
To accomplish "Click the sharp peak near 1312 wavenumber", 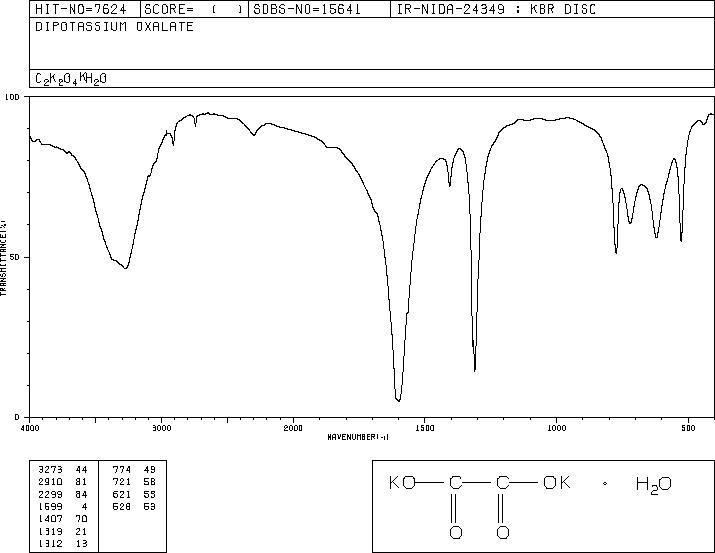I will tap(475, 370).
